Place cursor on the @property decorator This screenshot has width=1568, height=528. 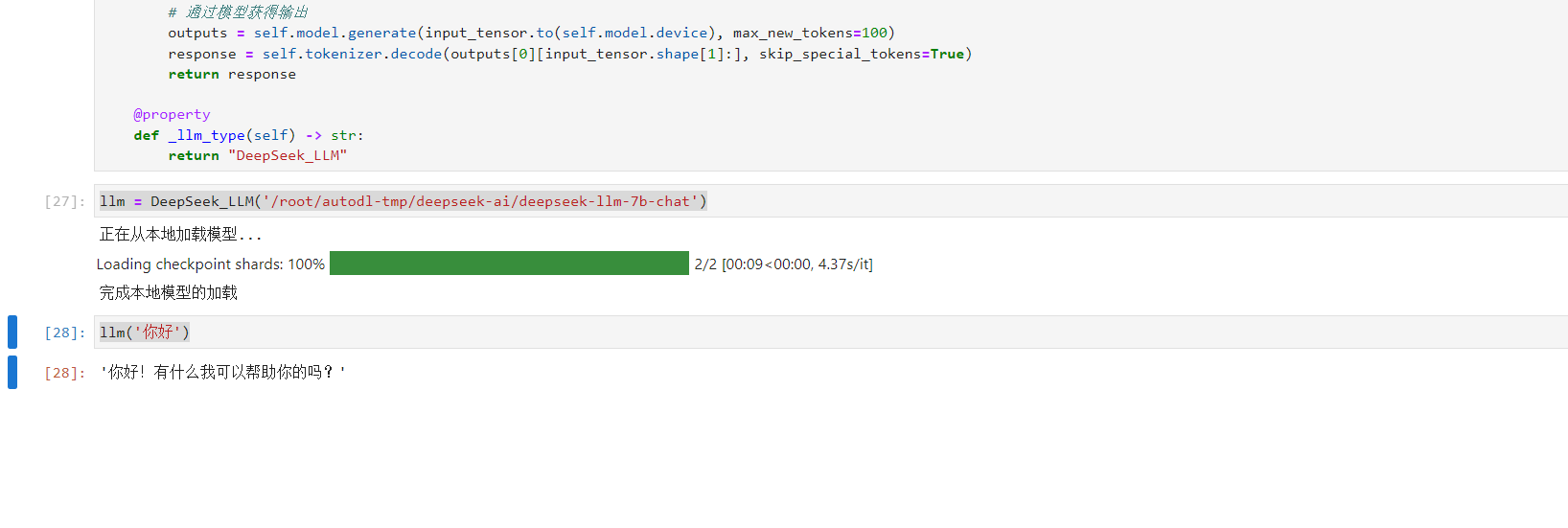click(172, 114)
